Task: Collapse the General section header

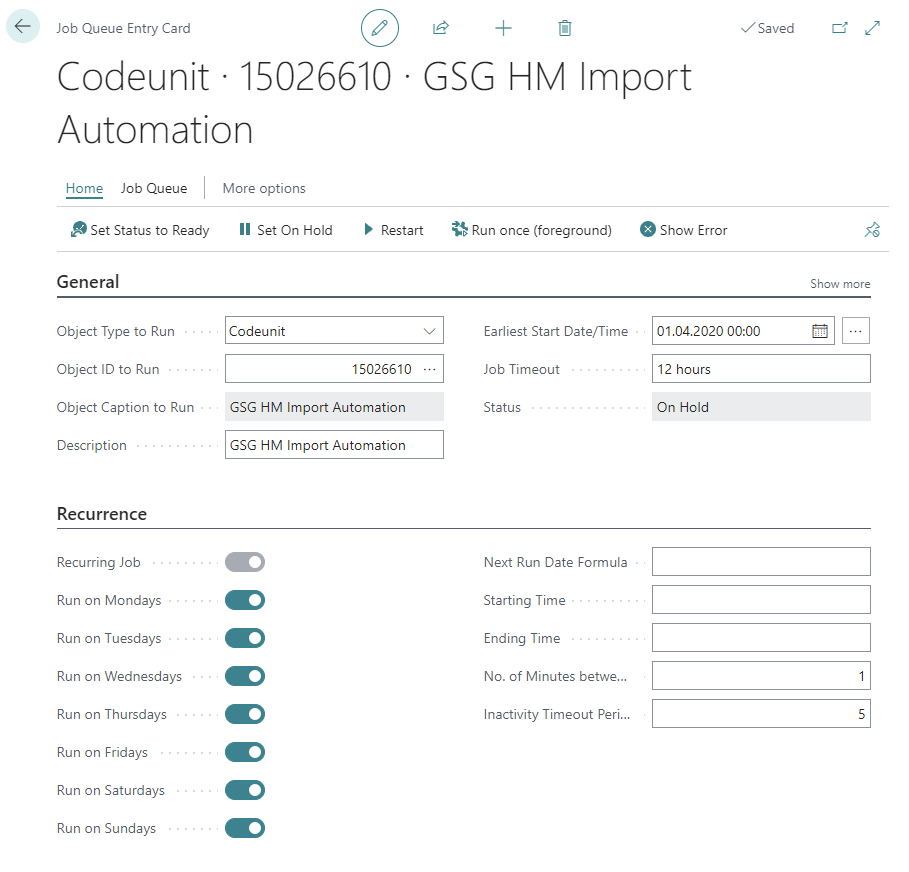Action: 88,282
